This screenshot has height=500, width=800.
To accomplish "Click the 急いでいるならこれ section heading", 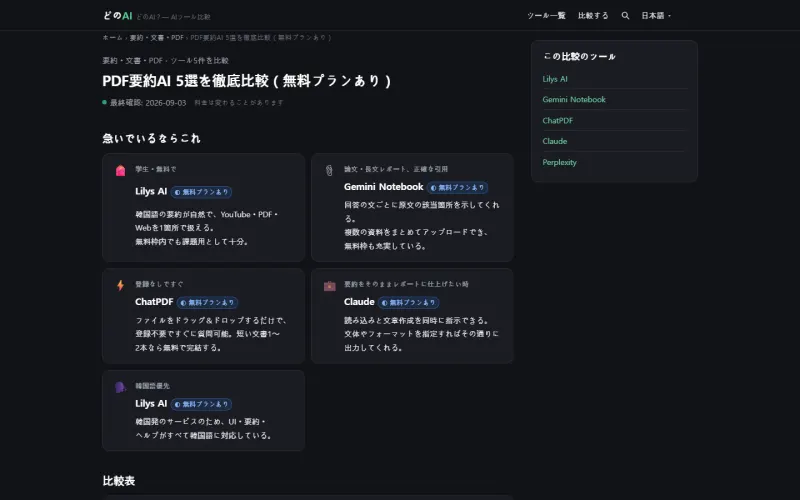I will click(x=152, y=139).
